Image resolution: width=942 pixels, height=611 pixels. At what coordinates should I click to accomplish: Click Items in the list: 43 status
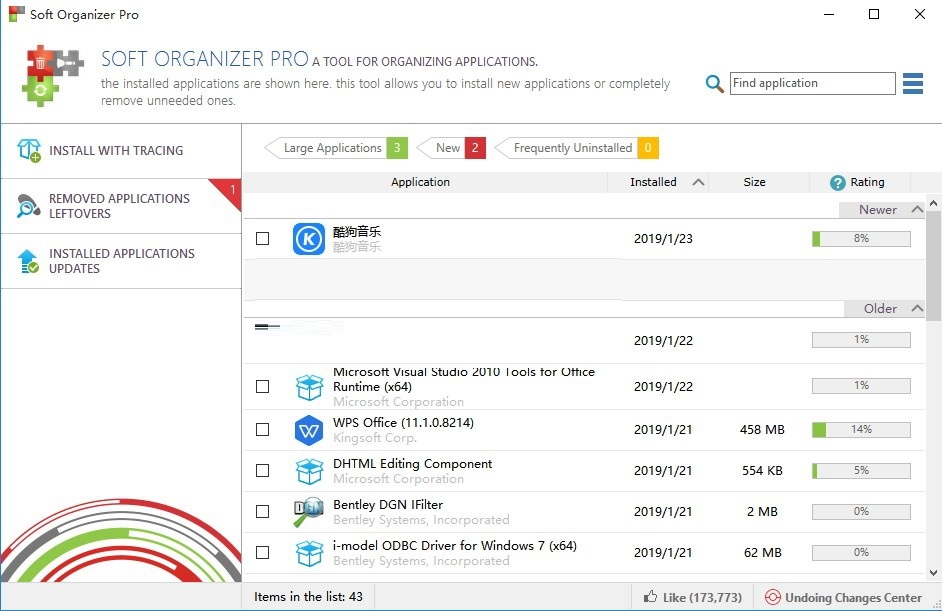point(308,597)
